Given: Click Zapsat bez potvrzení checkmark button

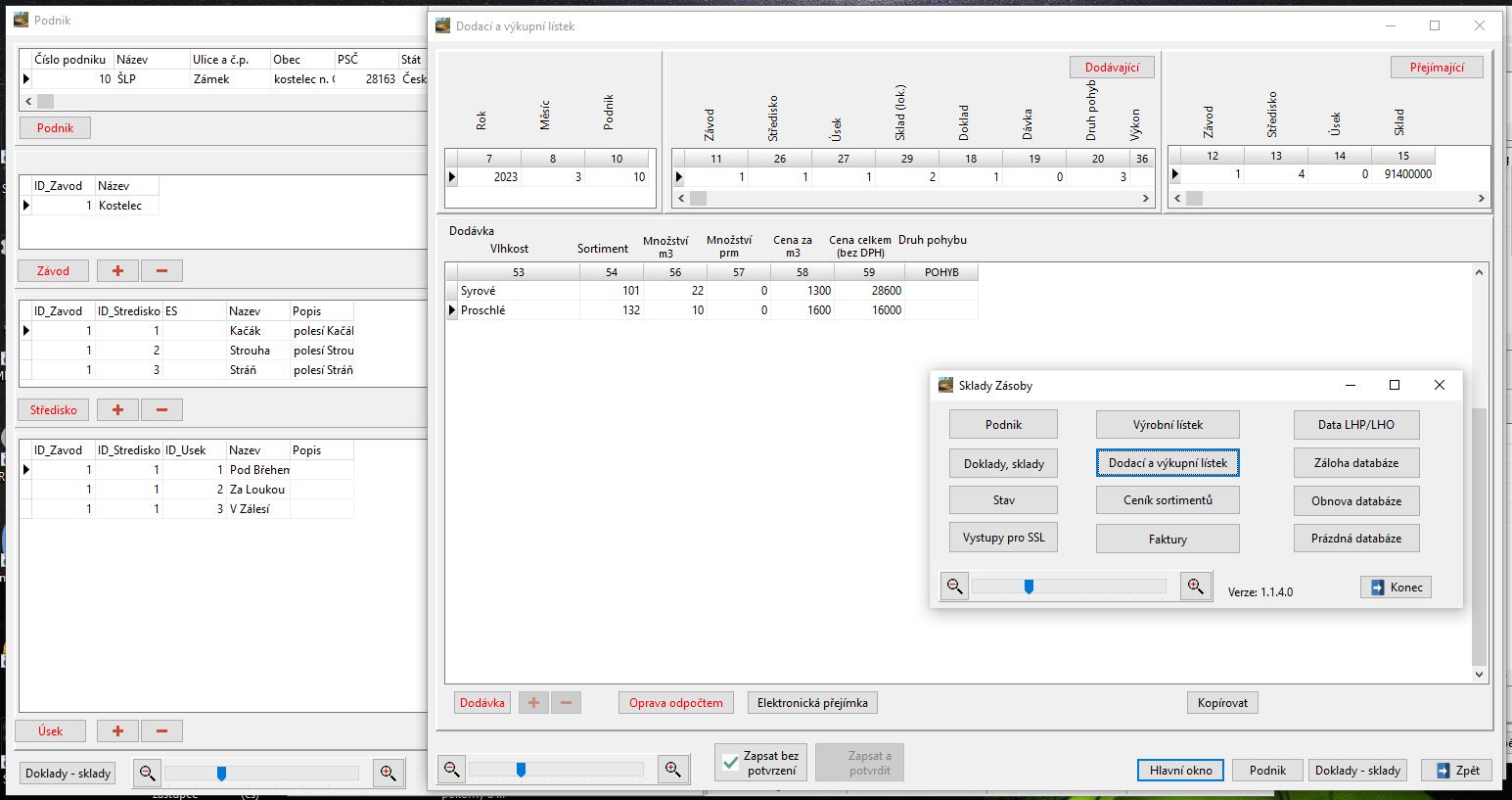Looking at the screenshot, I should (761, 763).
